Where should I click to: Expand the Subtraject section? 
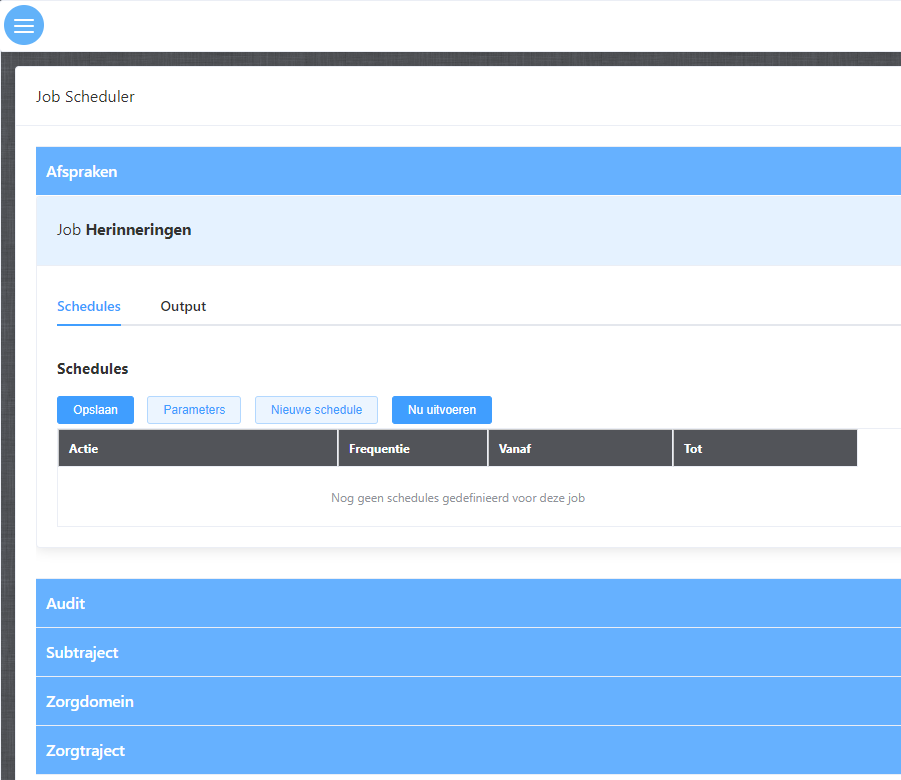82,653
